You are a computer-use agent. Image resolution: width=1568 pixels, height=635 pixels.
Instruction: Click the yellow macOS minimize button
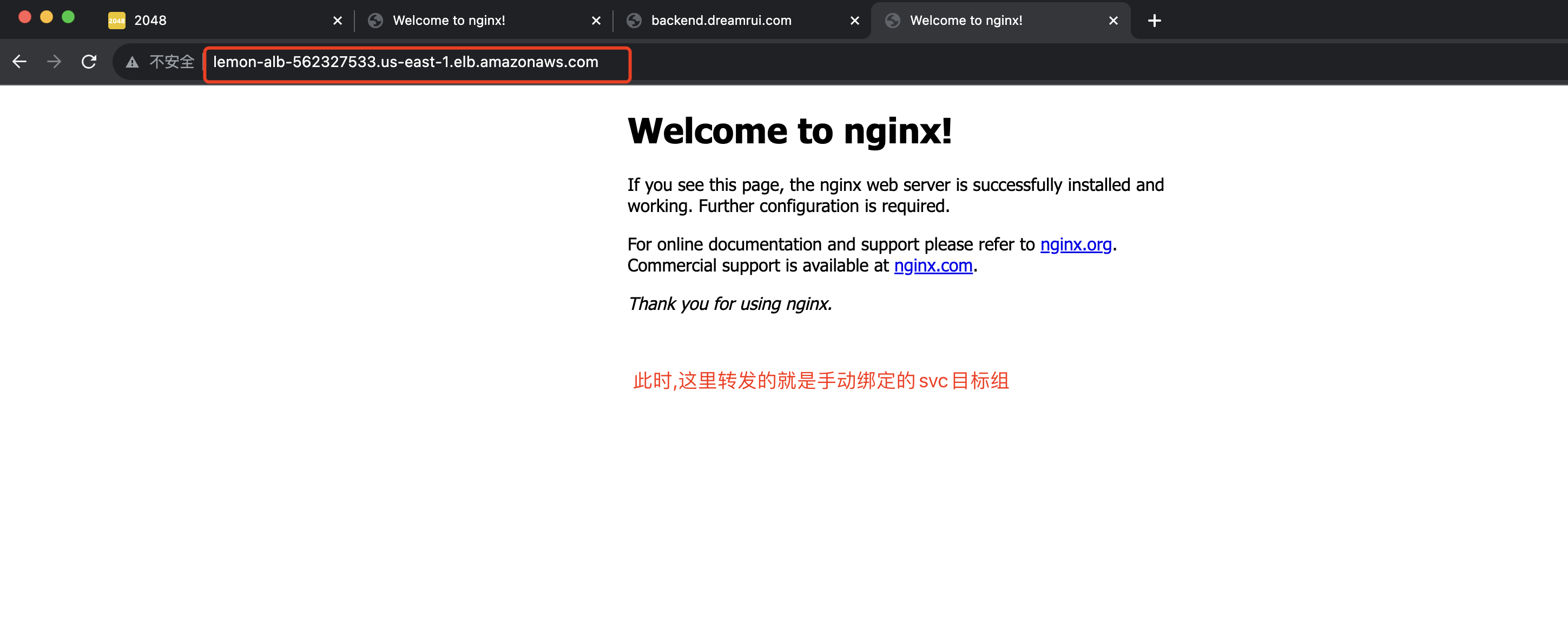click(x=47, y=17)
